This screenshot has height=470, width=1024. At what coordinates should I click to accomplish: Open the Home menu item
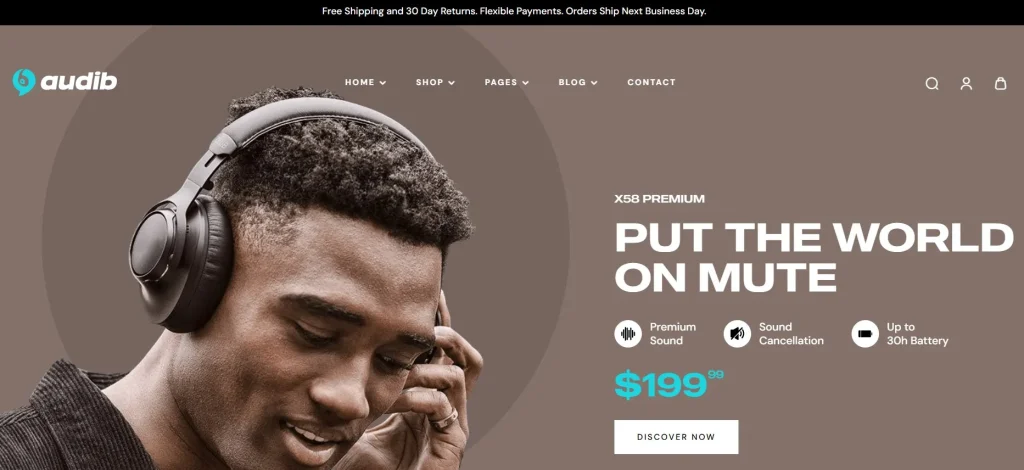360,82
